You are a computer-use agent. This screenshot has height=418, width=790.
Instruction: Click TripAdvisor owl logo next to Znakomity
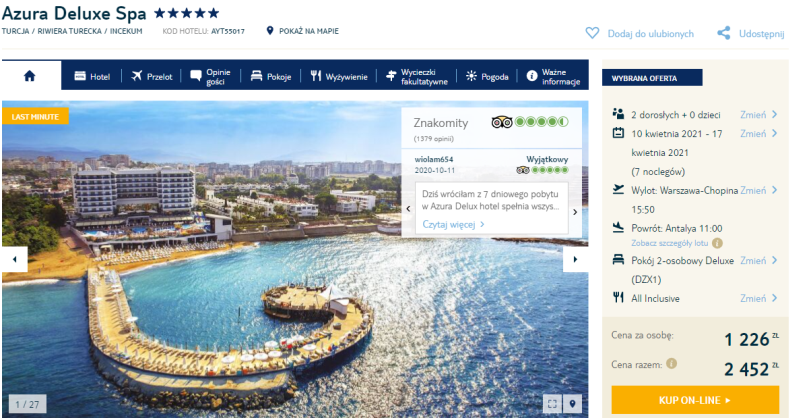click(x=502, y=122)
